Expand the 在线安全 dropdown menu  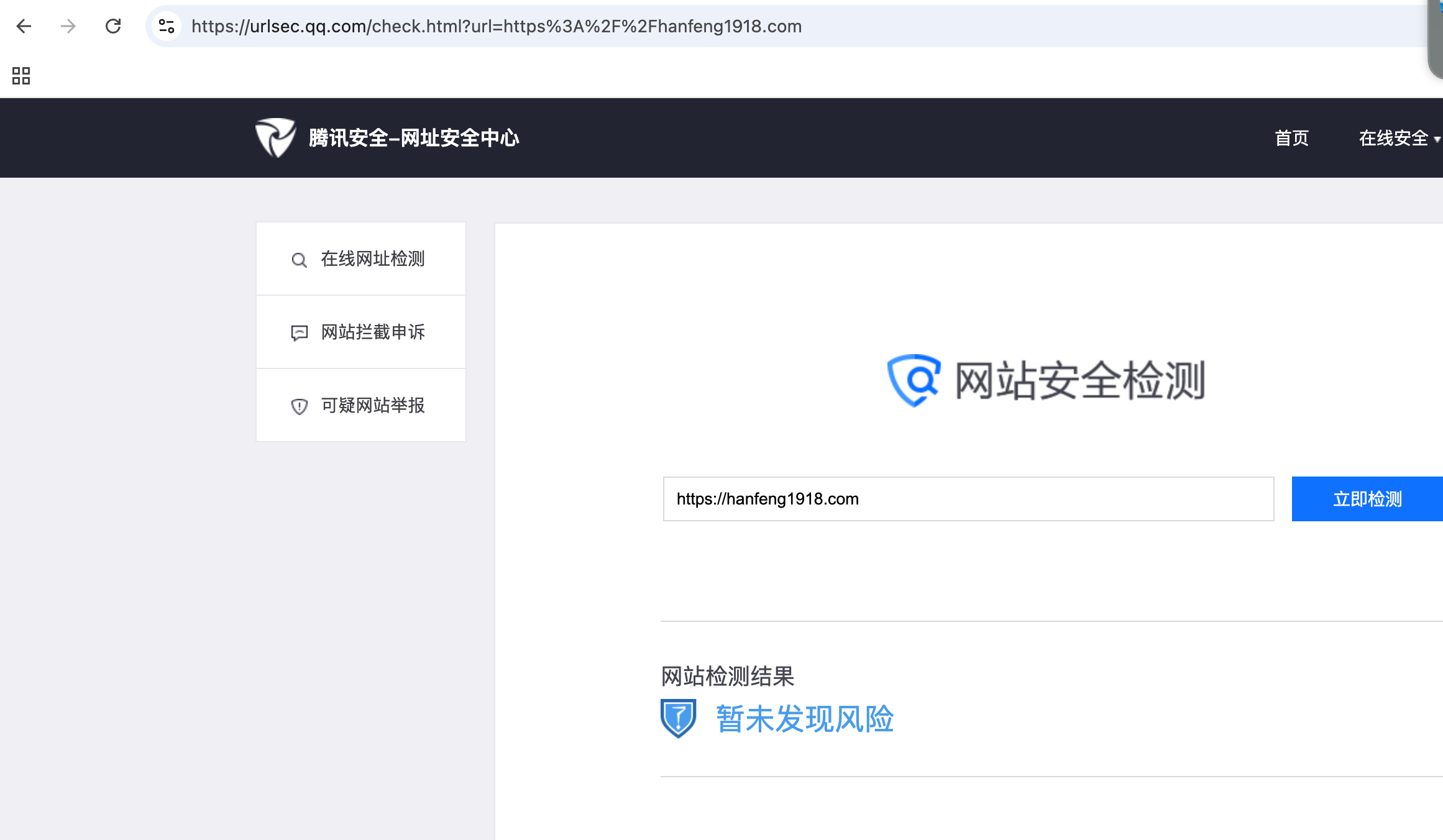tap(1398, 138)
